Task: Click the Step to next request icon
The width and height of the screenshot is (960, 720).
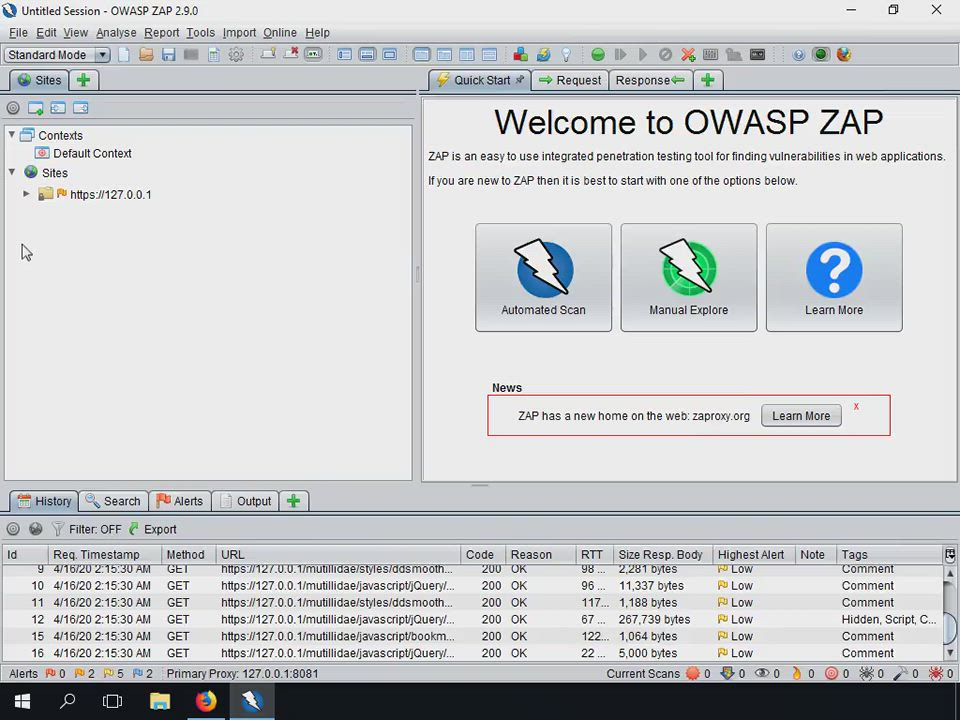Action: pos(620,55)
